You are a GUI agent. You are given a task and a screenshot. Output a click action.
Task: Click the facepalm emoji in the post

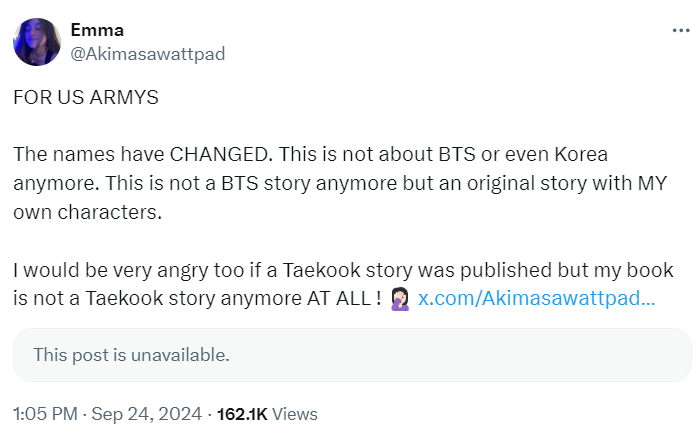(399, 299)
